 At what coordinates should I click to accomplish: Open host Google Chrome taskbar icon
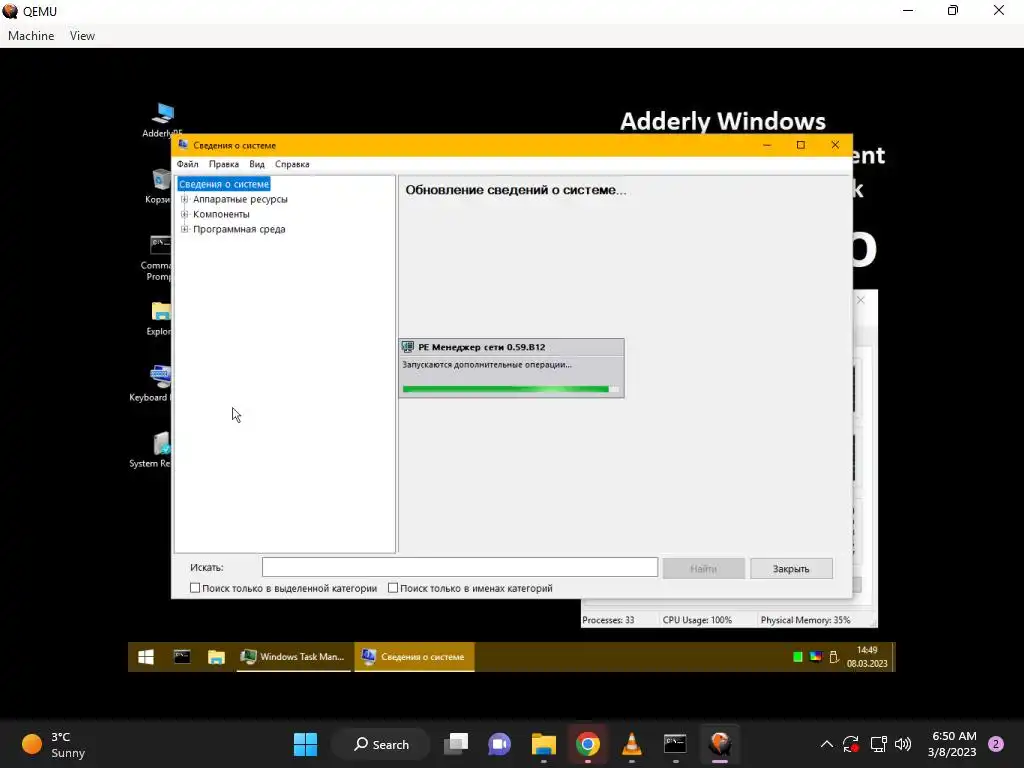[x=588, y=744]
